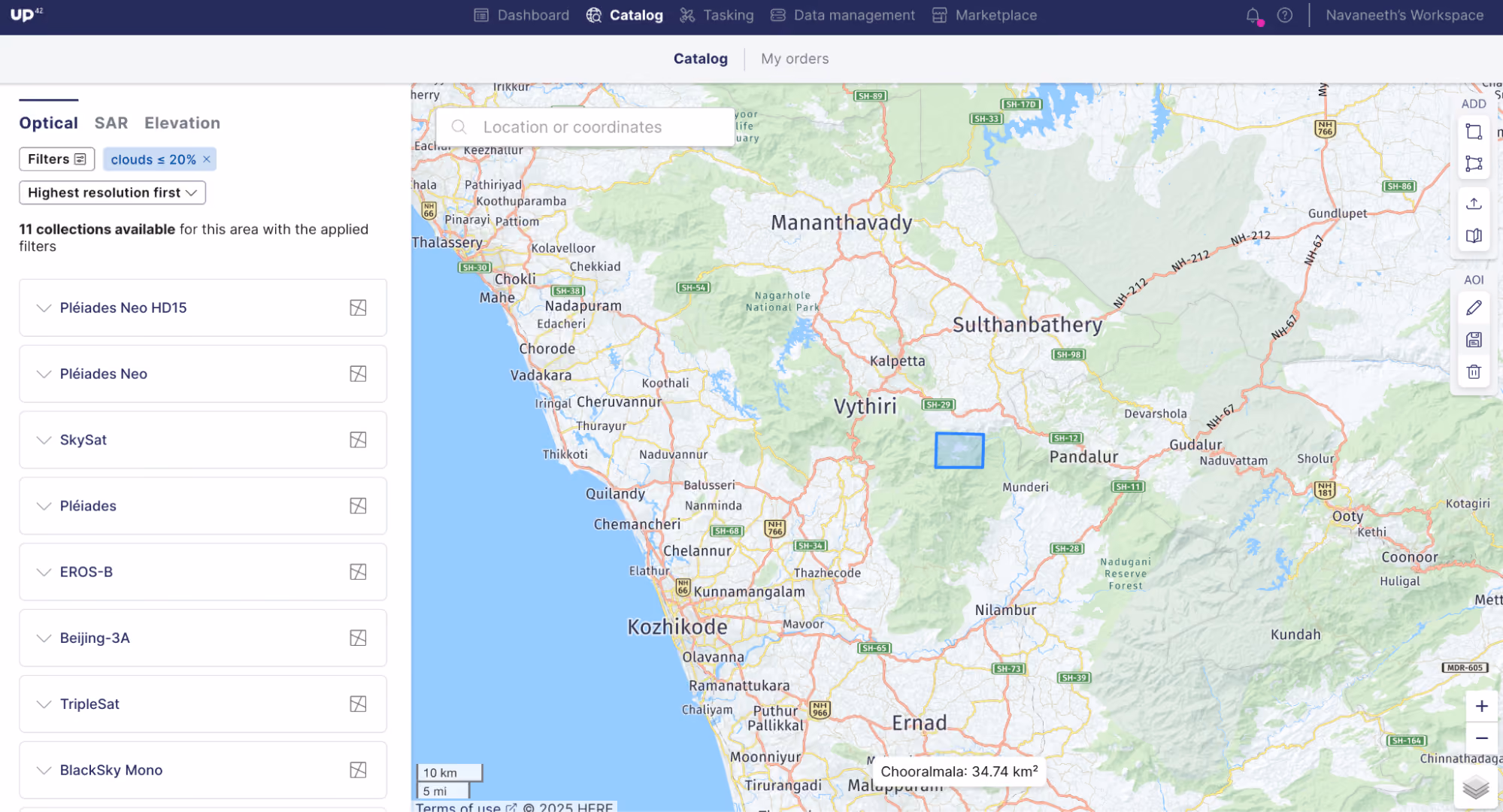
Task: Toggle footprint icon for EROS-B
Action: coord(358,572)
